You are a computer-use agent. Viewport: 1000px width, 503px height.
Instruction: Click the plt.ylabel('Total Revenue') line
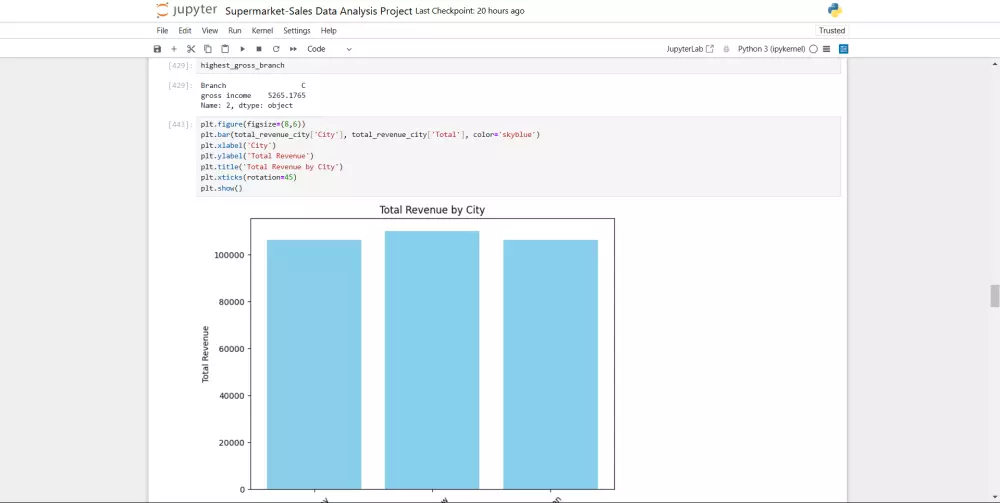[257, 156]
